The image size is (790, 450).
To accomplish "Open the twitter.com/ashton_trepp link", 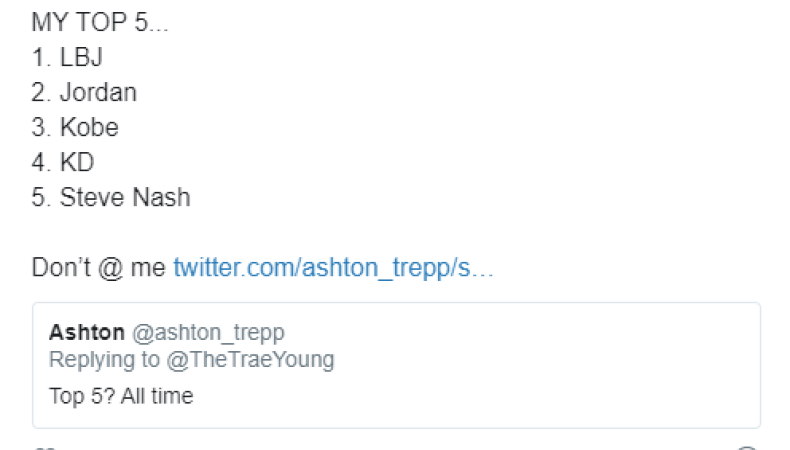I will (333, 268).
